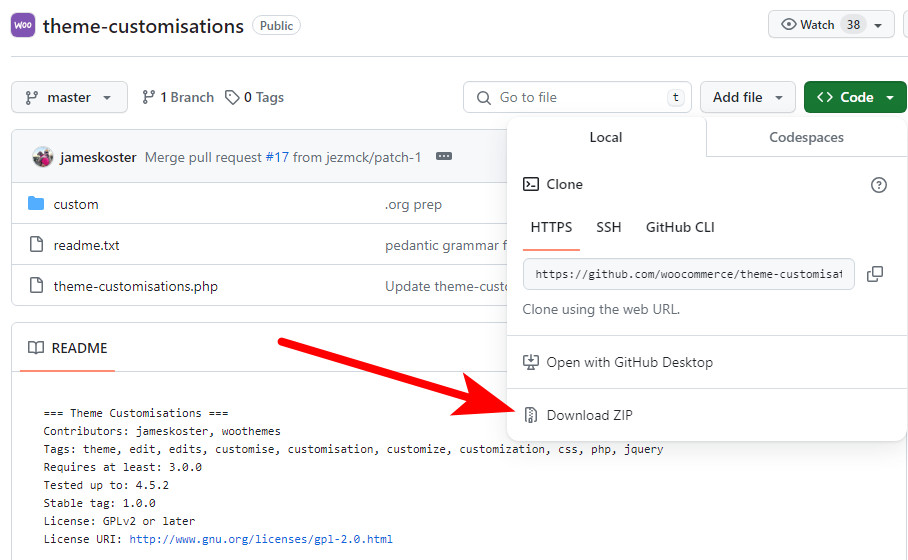908x560 pixels.
Task: Click the clone help question mark icon
Action: 878,185
